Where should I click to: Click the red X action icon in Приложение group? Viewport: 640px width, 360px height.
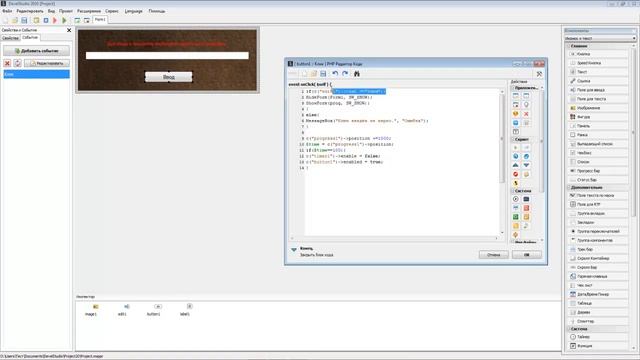click(x=526, y=114)
